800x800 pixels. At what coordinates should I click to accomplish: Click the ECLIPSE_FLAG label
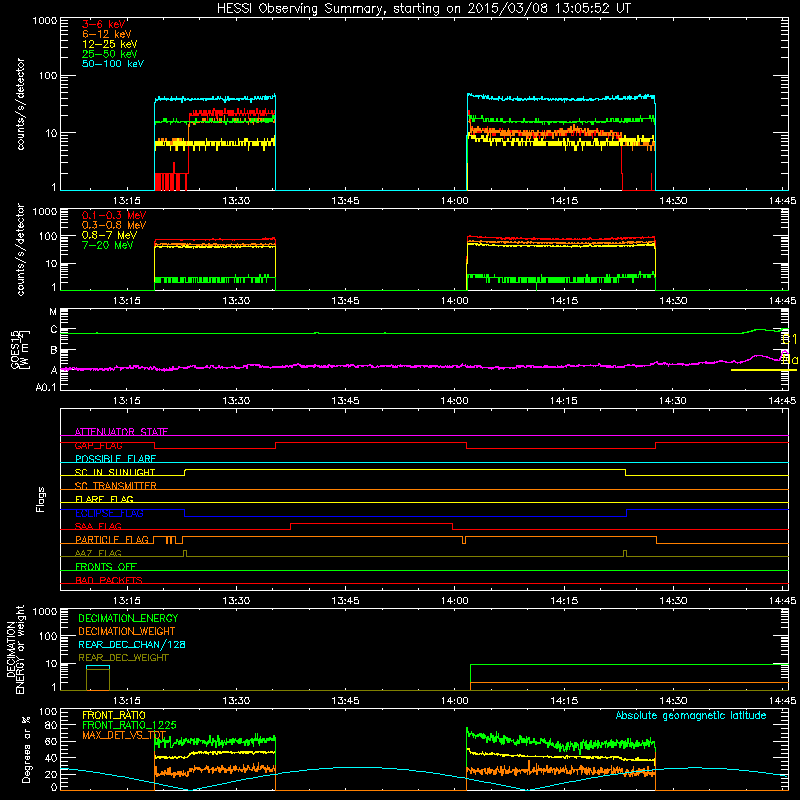pyautogui.click(x=109, y=513)
